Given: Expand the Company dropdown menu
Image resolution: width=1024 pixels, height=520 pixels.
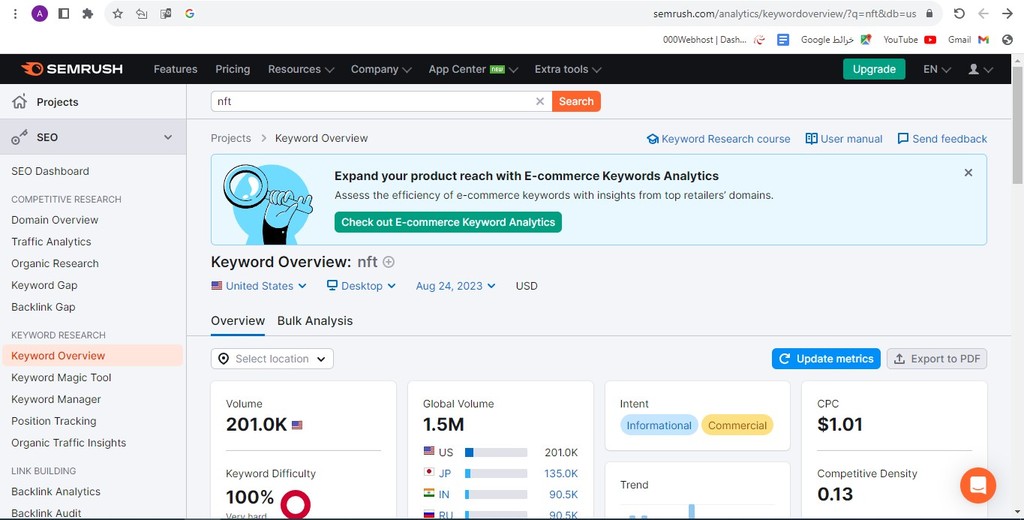Looking at the screenshot, I should 381,69.
